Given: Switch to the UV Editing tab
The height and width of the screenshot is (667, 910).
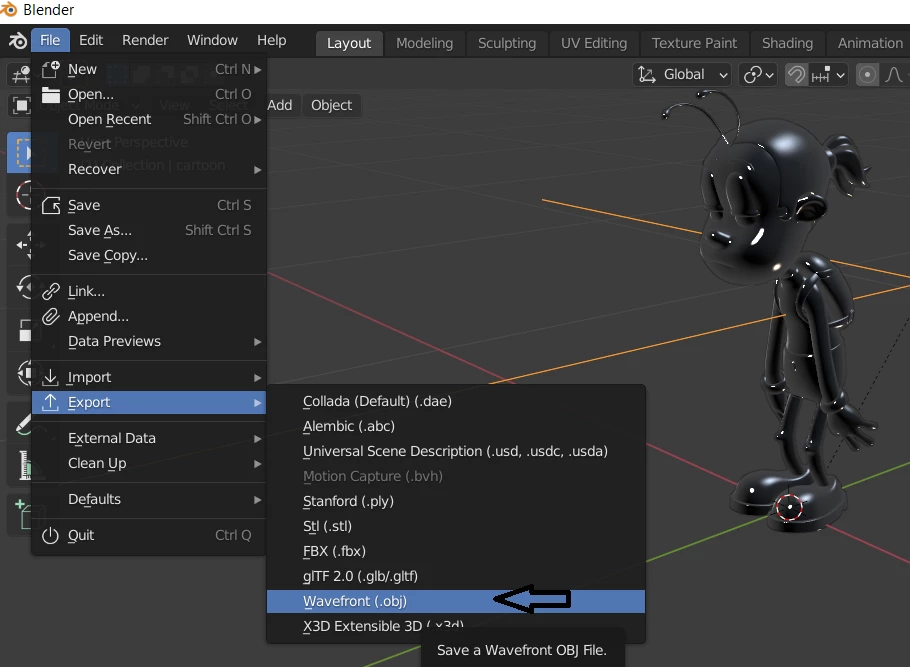Looking at the screenshot, I should [594, 44].
